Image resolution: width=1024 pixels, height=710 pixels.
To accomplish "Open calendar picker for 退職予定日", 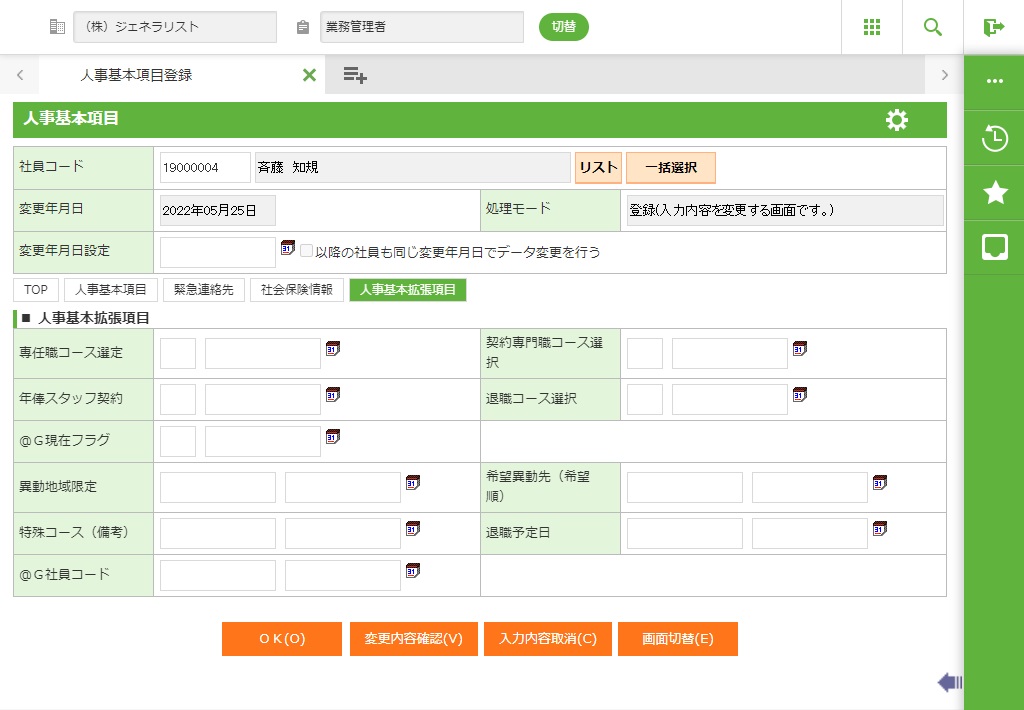I will (x=880, y=528).
